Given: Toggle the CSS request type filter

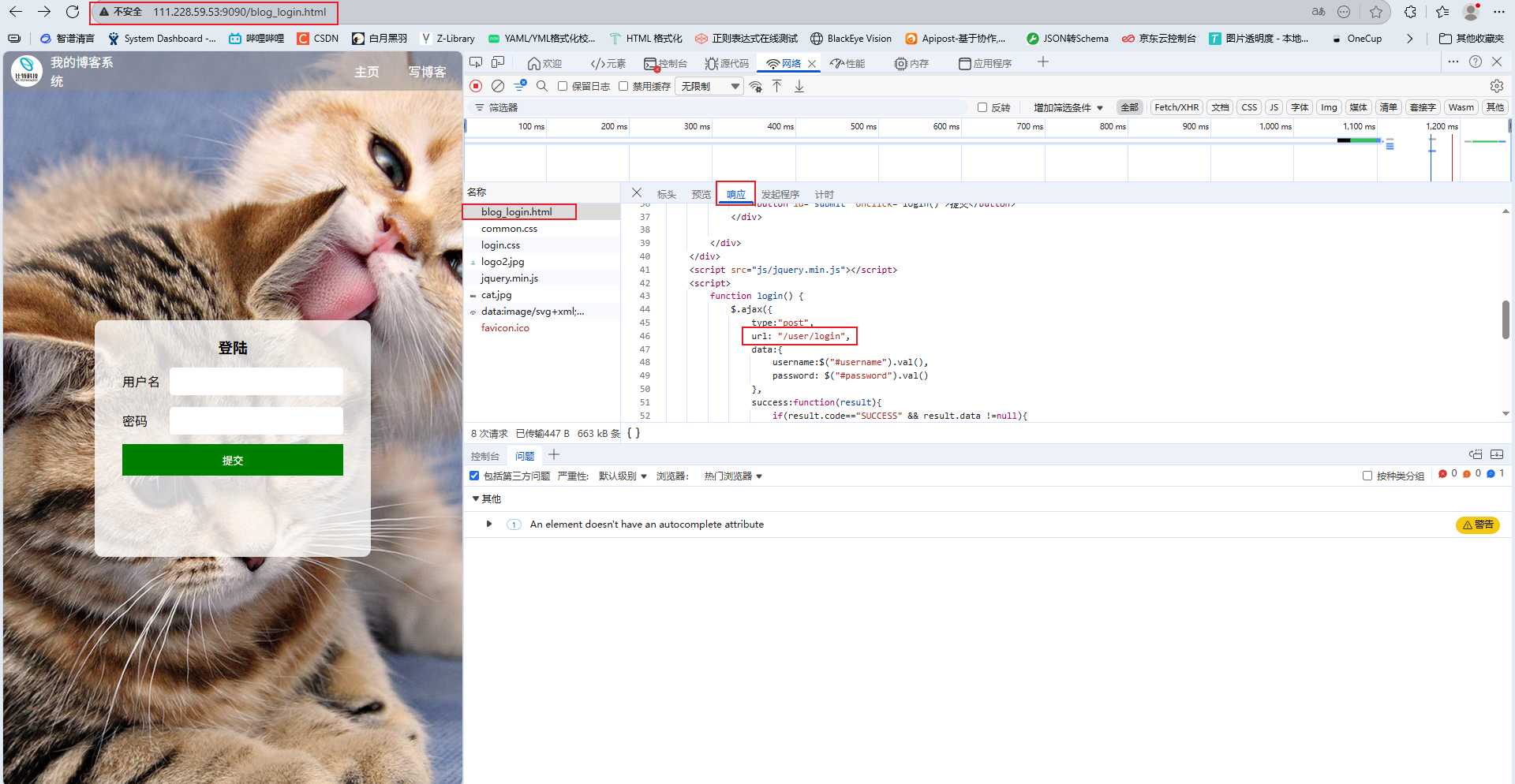Looking at the screenshot, I should click(1249, 107).
